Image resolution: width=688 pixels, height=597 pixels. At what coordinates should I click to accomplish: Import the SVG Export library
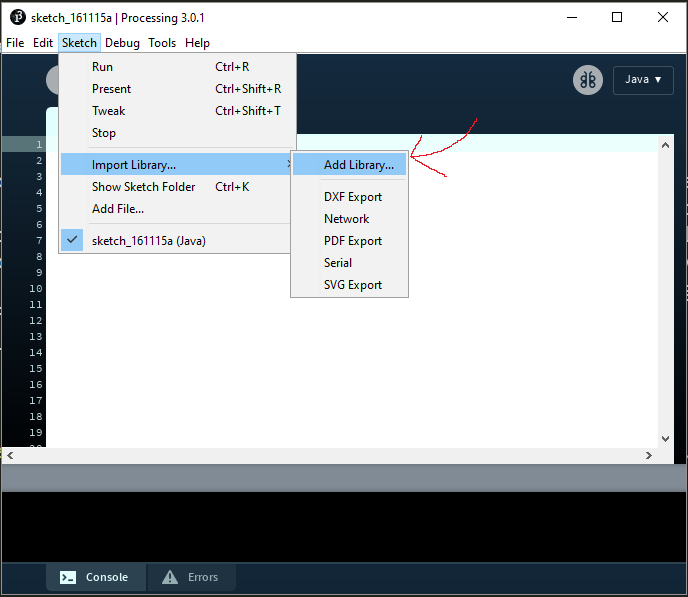350,284
